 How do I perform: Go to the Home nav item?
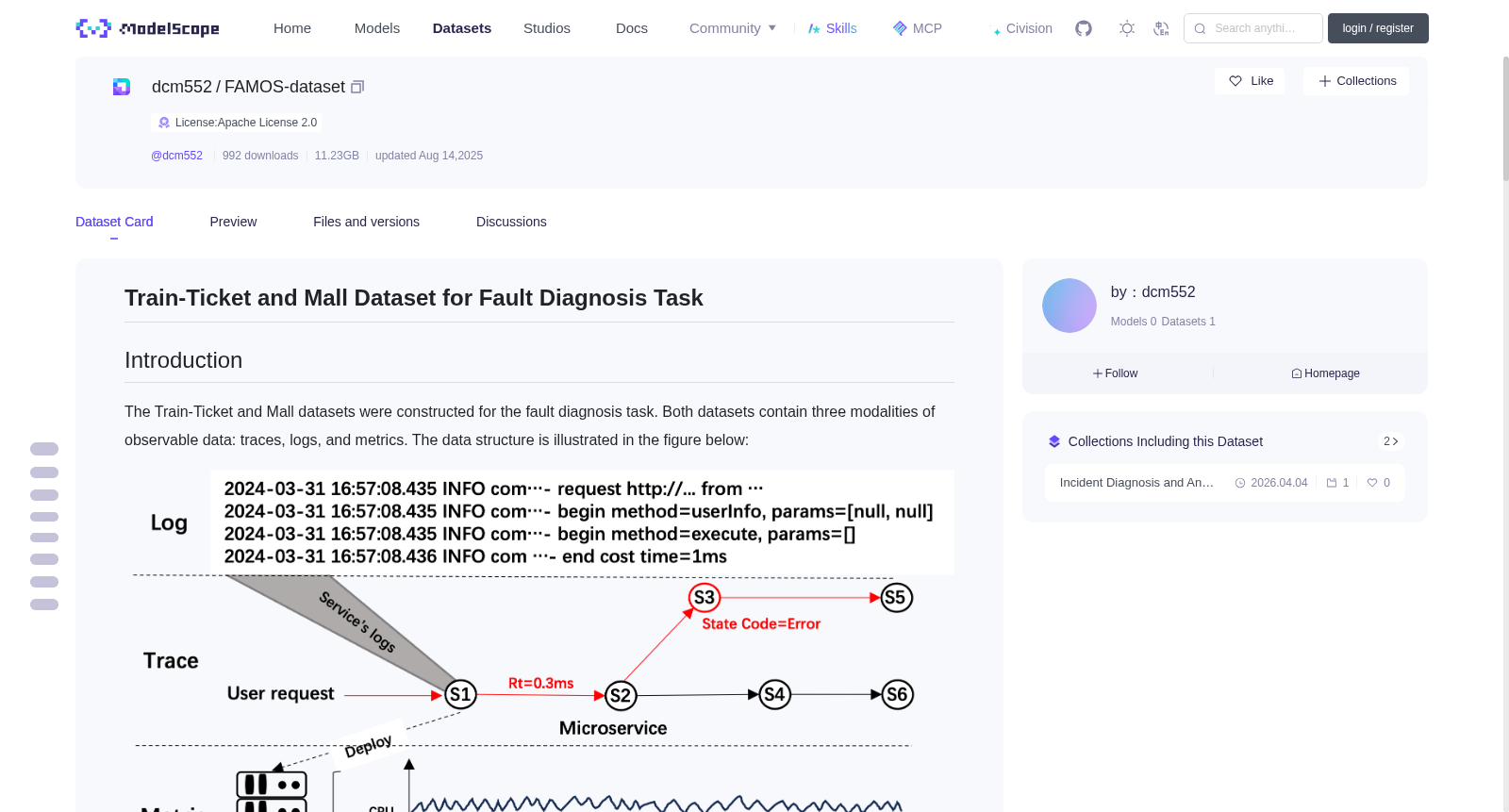(292, 28)
